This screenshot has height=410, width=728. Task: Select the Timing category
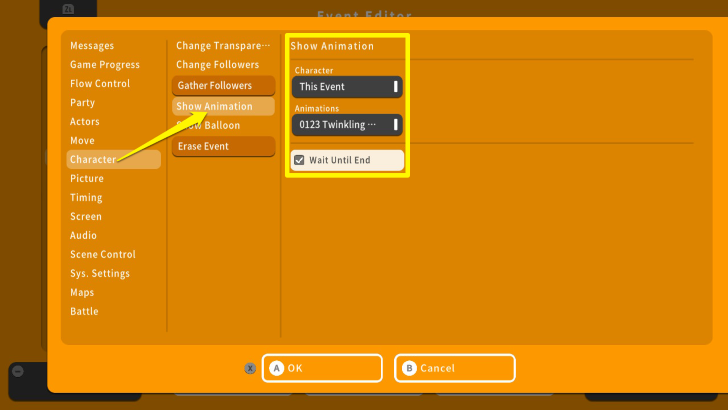pos(86,197)
